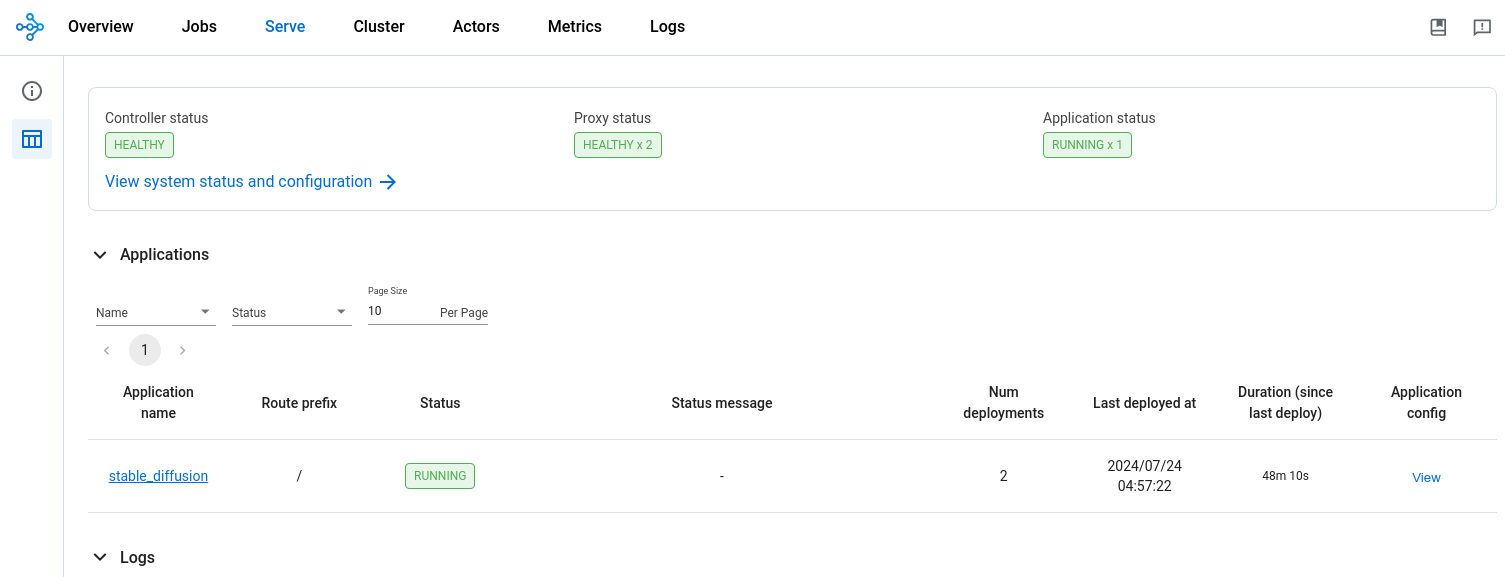The image size is (1505, 577).
Task: Go to the previous page arrow
Action: coord(107,350)
